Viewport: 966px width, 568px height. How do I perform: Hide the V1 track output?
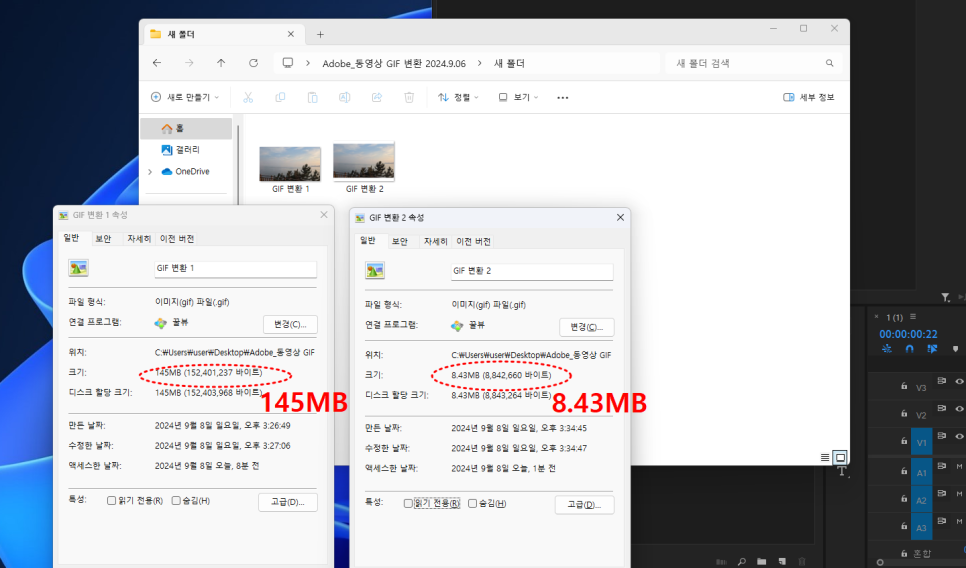[x=959, y=437]
